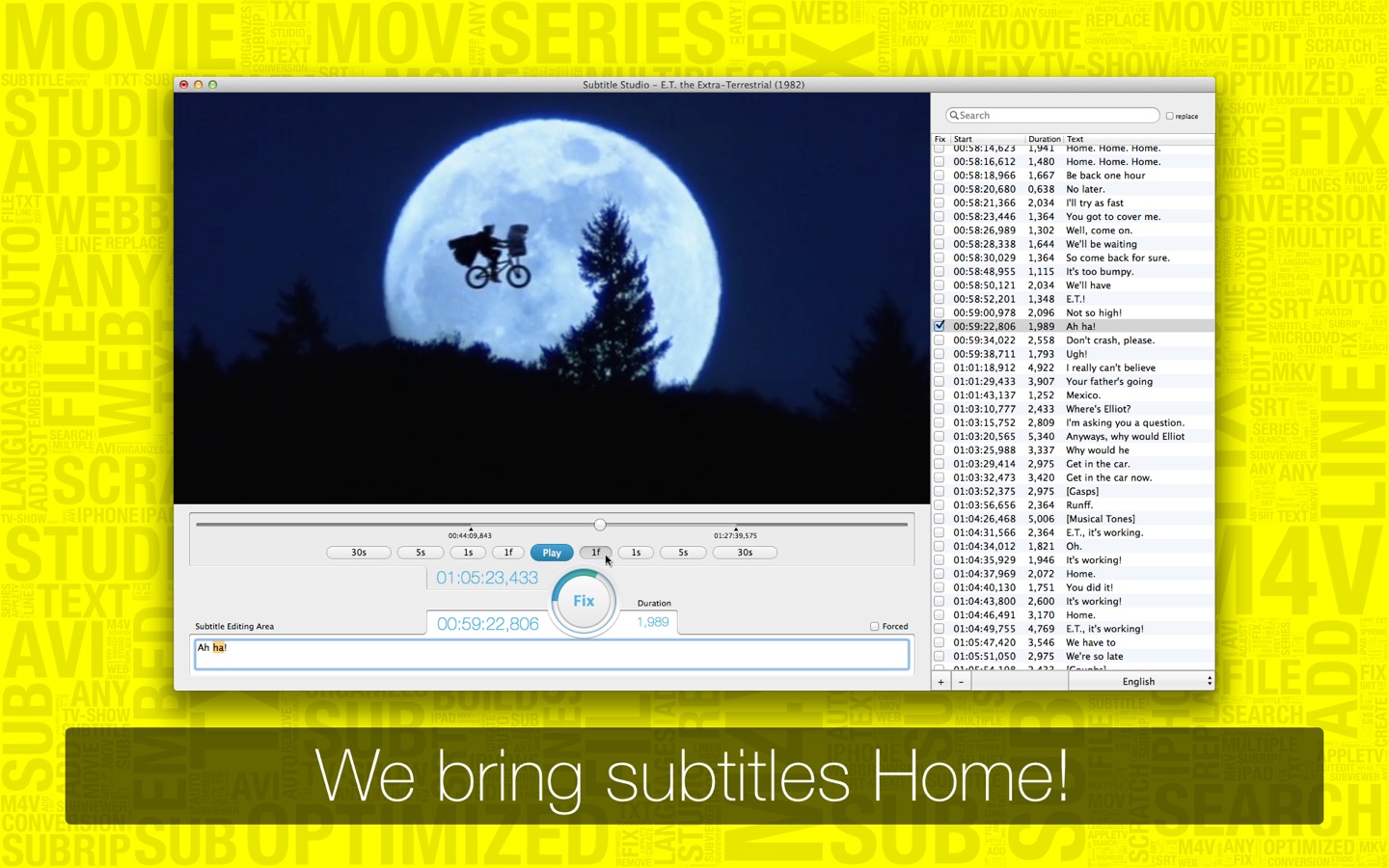
Task: Click the start time 01:04:46,491
Action: (984, 614)
